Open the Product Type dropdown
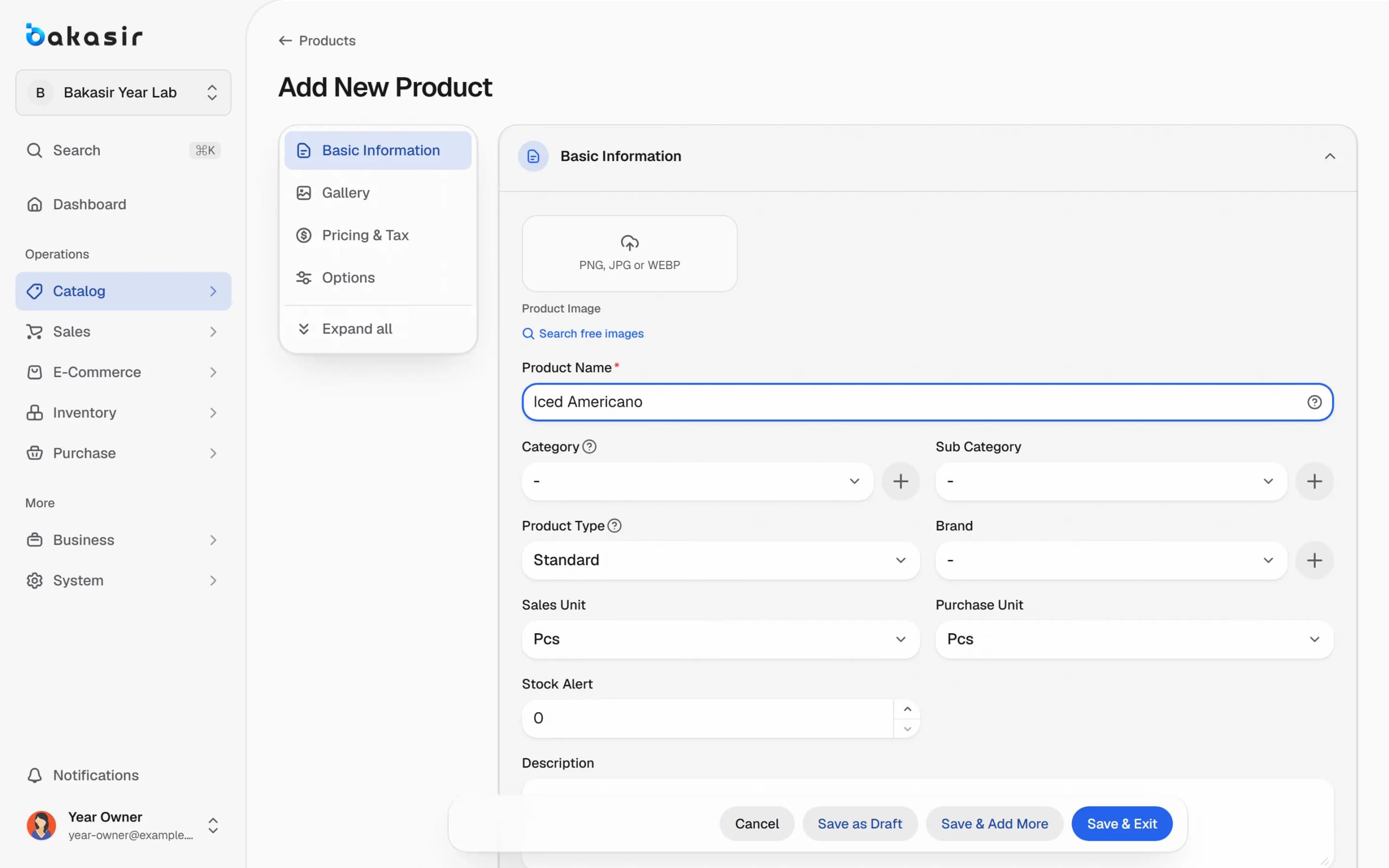Viewport: 1389px width, 868px height. pos(721,560)
